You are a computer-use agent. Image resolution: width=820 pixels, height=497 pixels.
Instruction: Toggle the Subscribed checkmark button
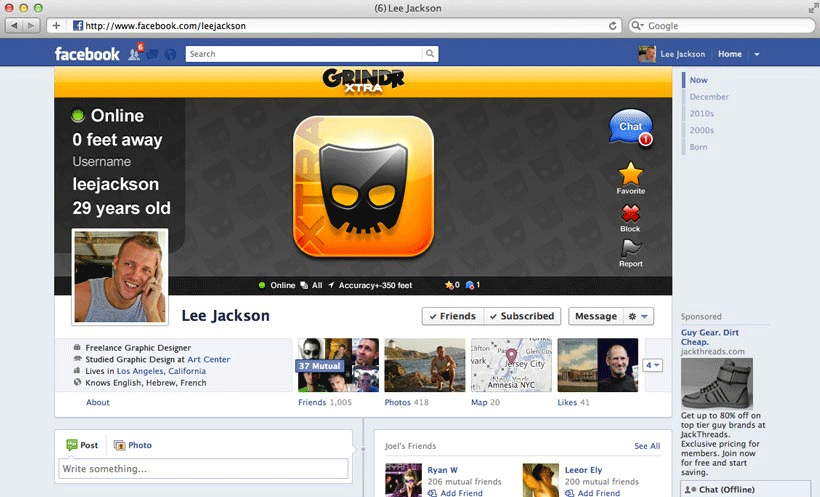point(522,316)
